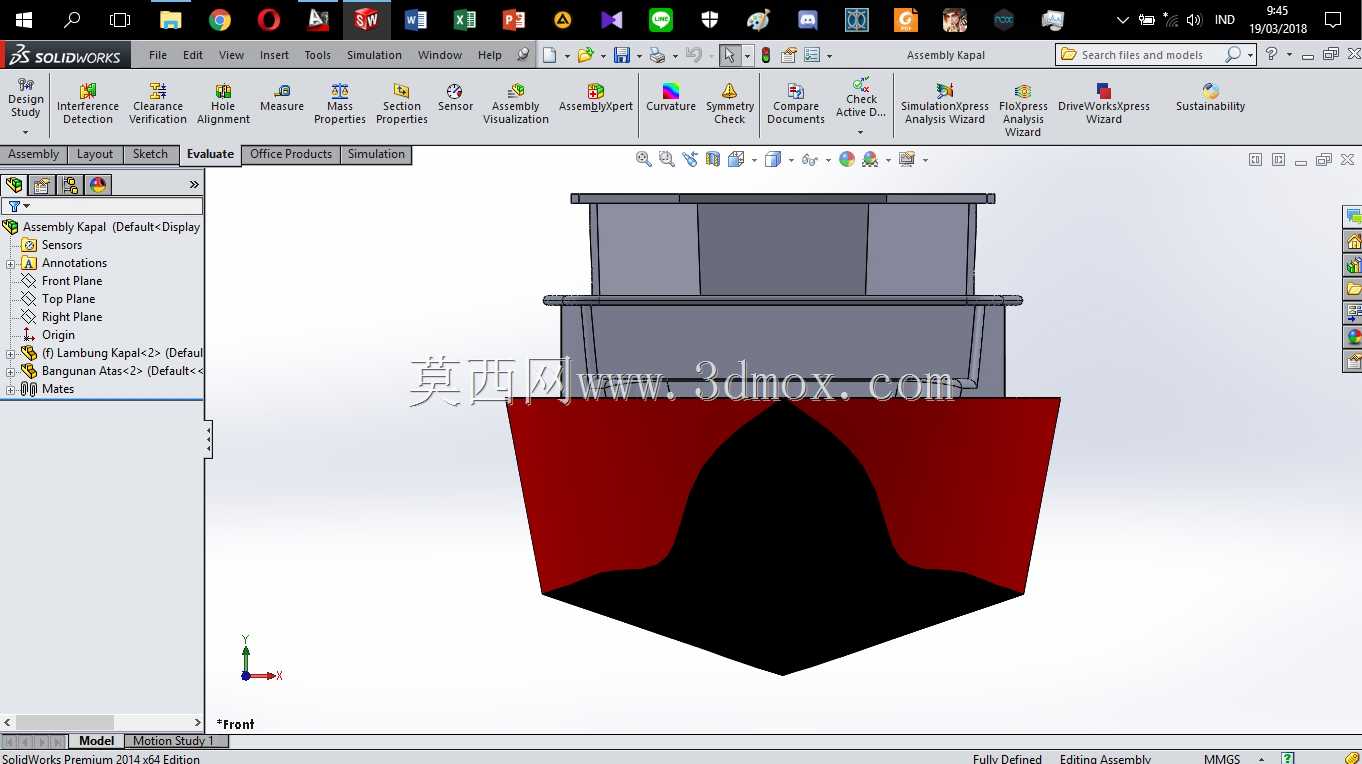Open the Display Style dropdown arrow

791,160
